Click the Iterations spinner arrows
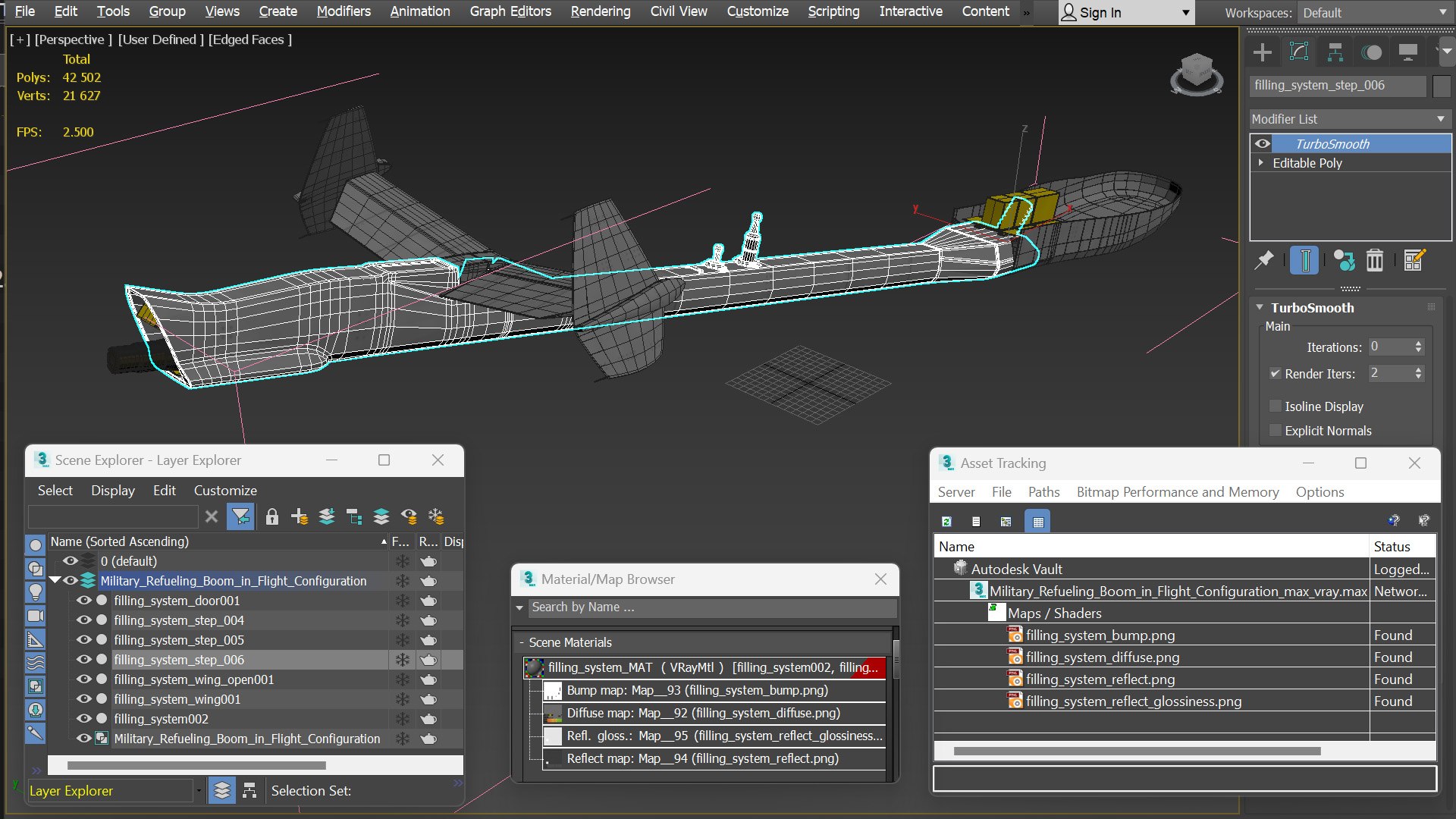1456x819 pixels. [x=1418, y=347]
